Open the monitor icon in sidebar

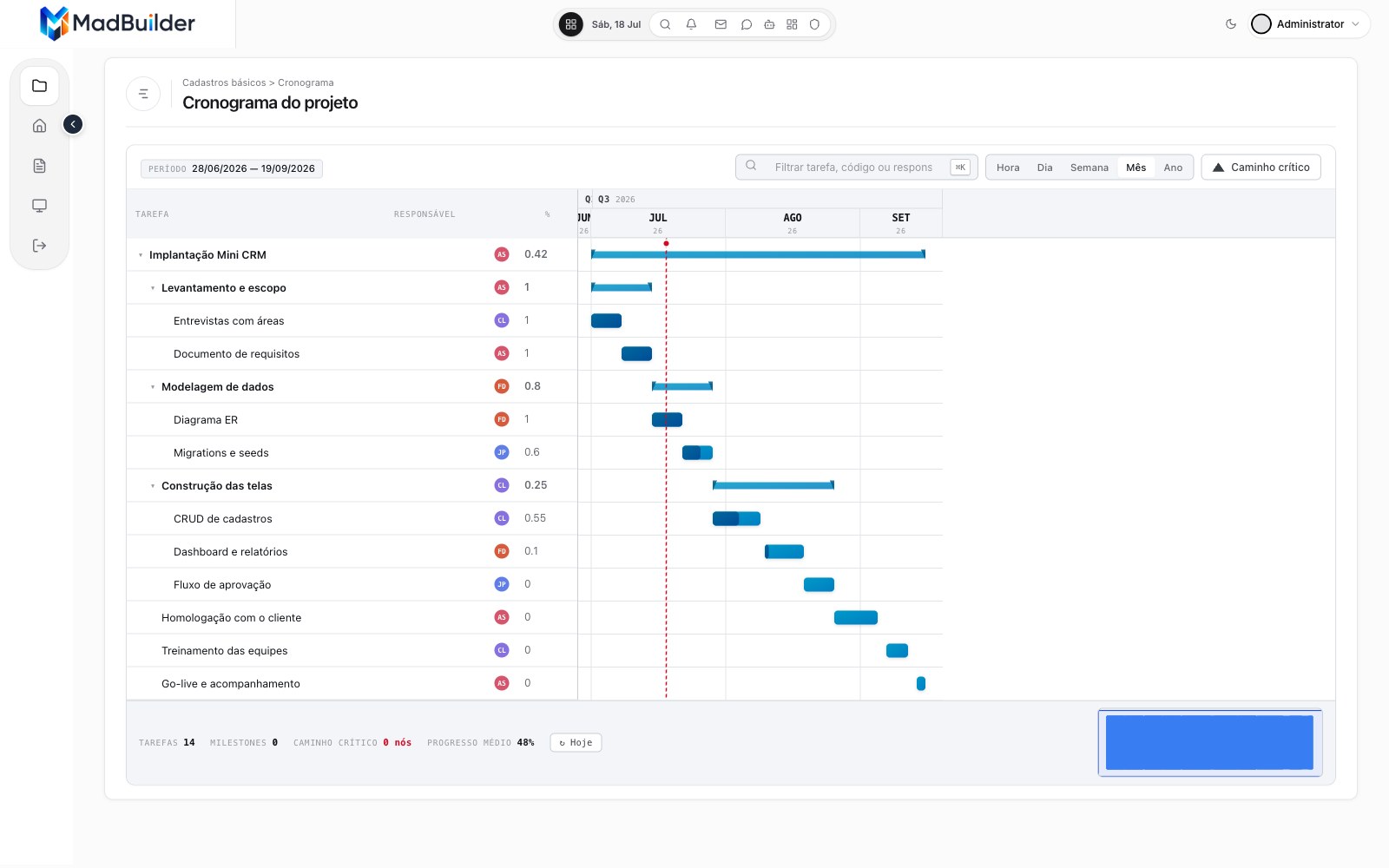pyautogui.click(x=39, y=206)
